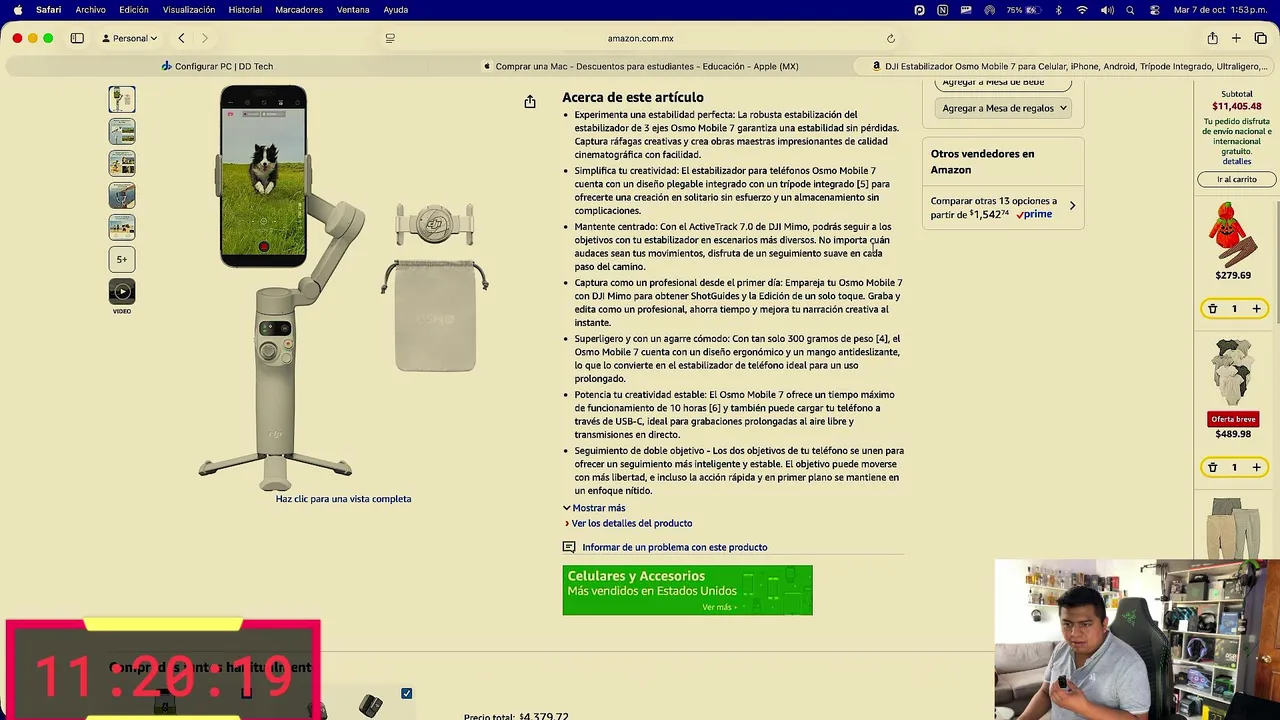
Task: Open the Safari app menu
Action: pos(48,10)
